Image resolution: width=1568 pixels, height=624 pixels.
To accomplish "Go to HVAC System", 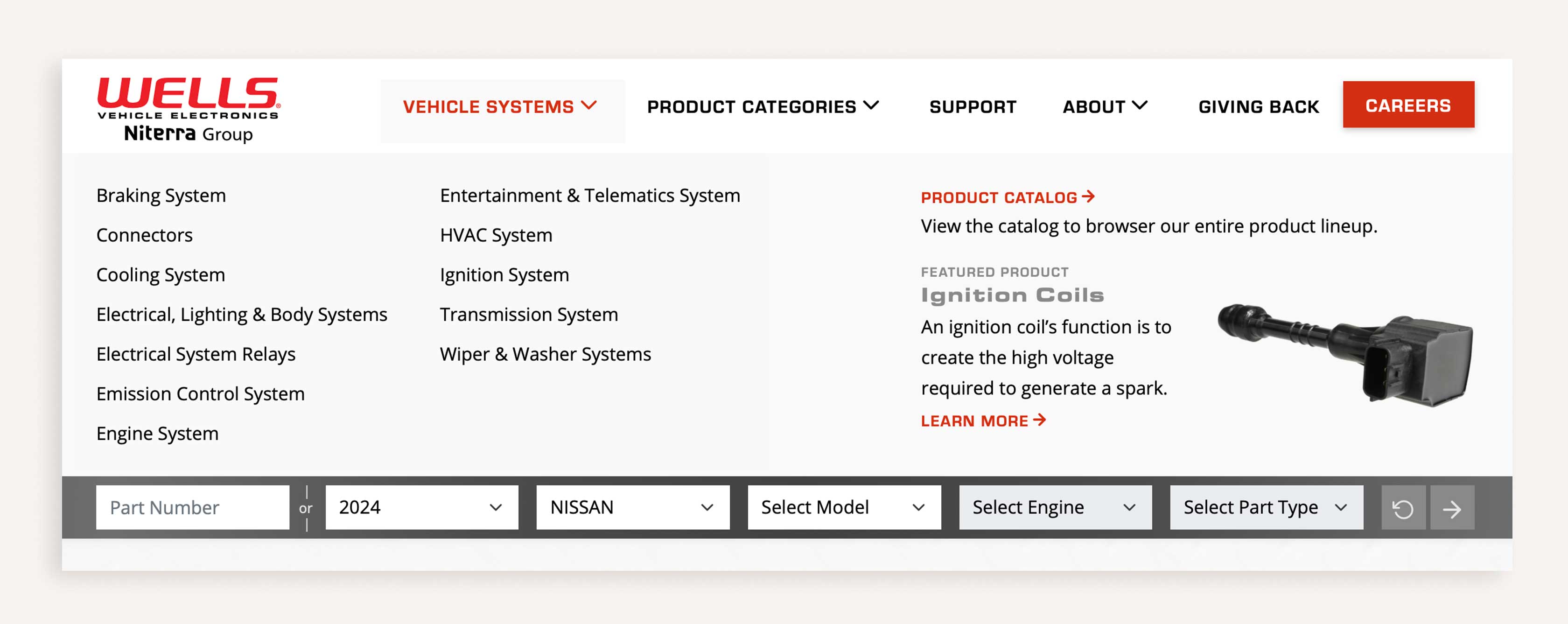I will click(496, 235).
